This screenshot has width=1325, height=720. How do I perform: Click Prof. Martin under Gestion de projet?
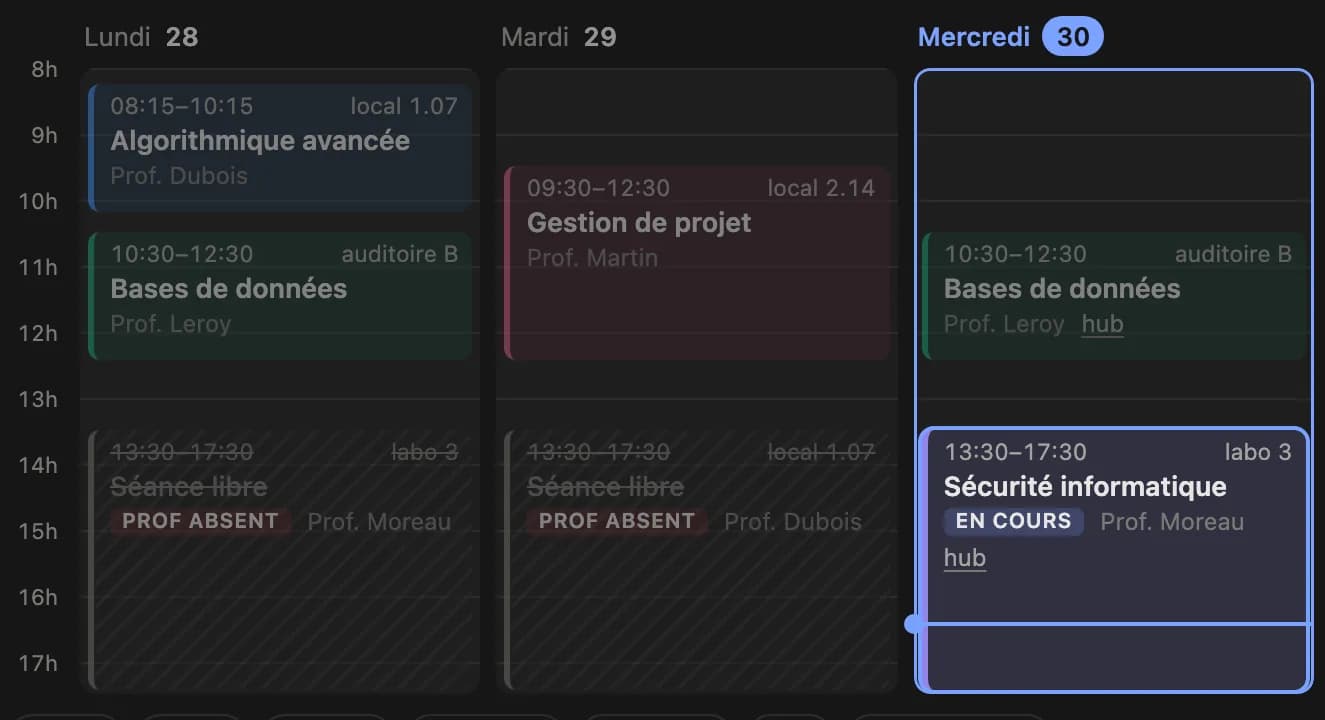point(593,258)
